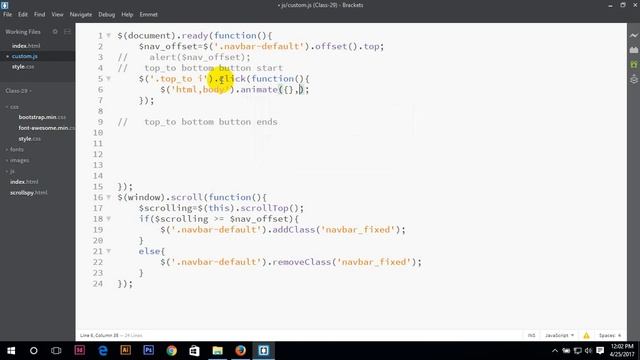Open Adobe Photoshop from taskbar
Screen dimensions: 640x360
click(x=149, y=350)
